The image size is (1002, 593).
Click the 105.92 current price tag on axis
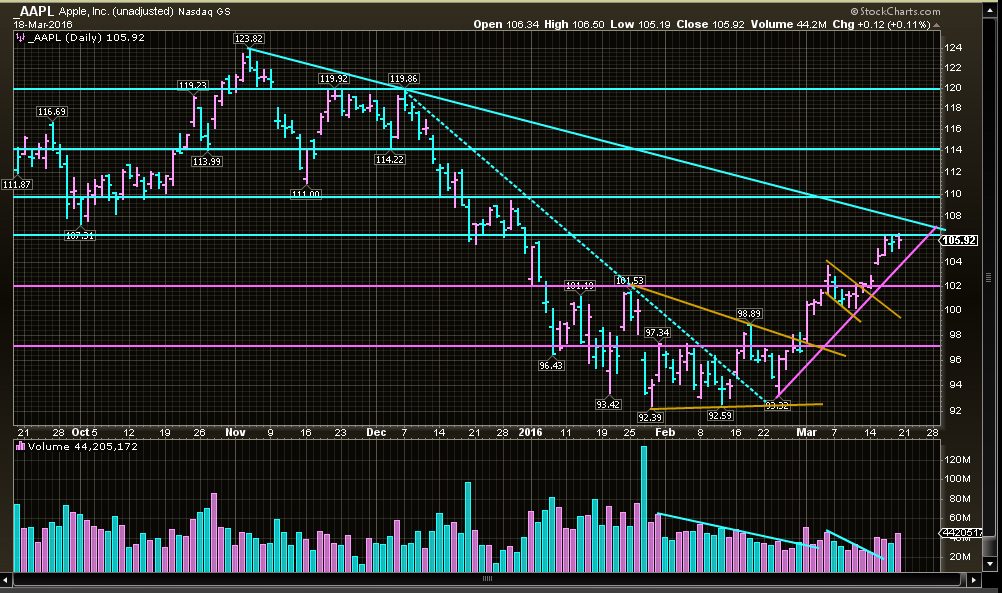[959, 240]
